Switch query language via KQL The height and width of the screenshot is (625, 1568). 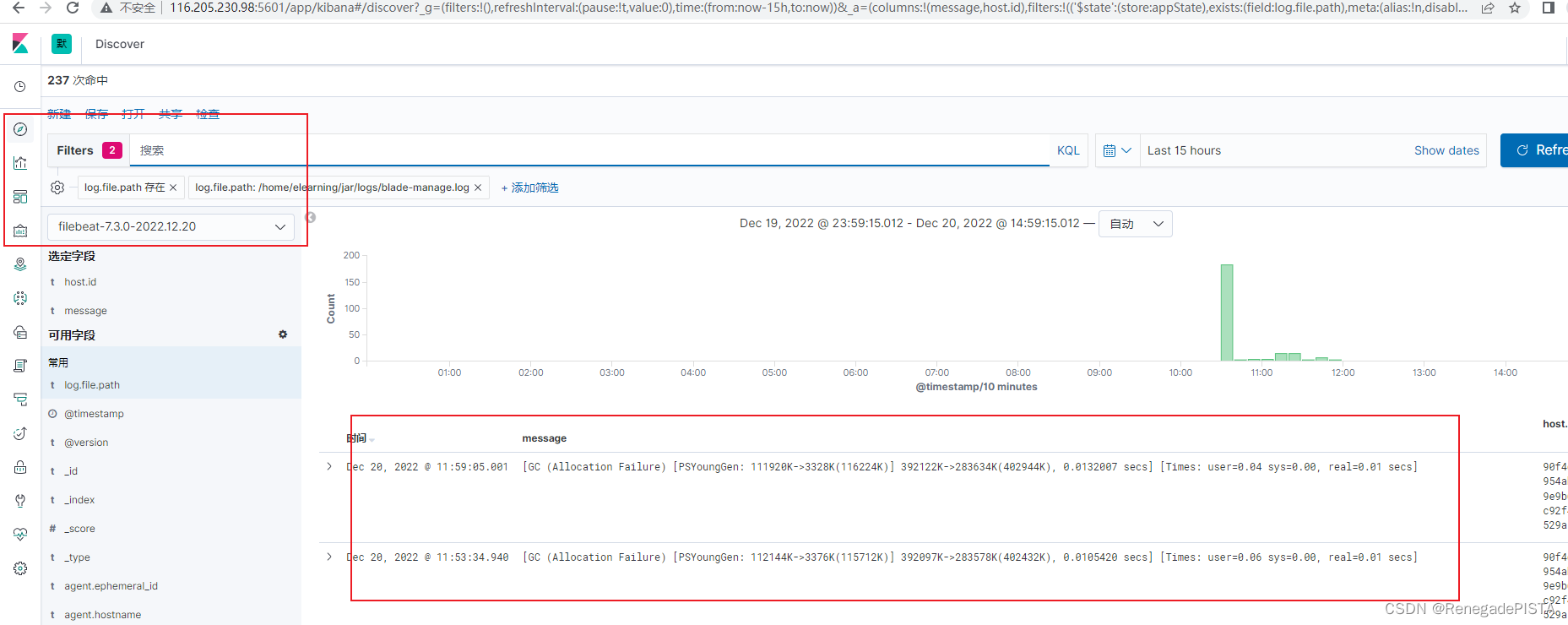click(x=1068, y=150)
